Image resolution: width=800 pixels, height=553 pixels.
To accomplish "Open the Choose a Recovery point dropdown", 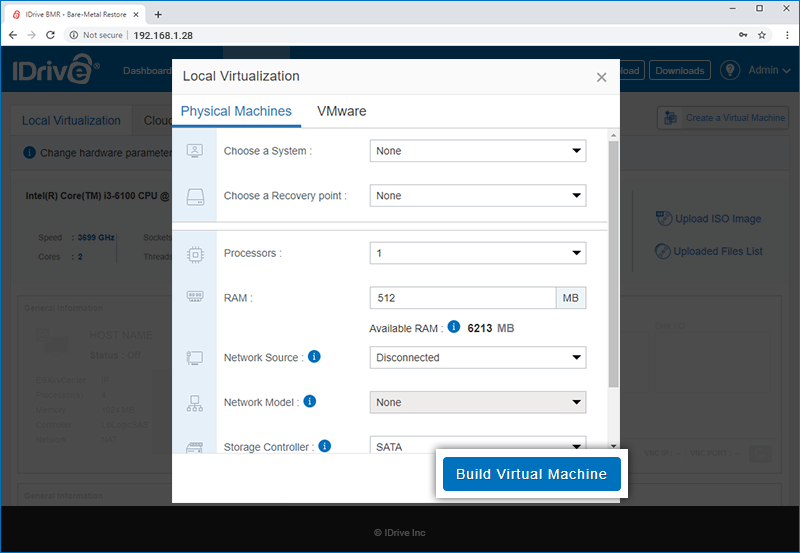I will (x=478, y=196).
